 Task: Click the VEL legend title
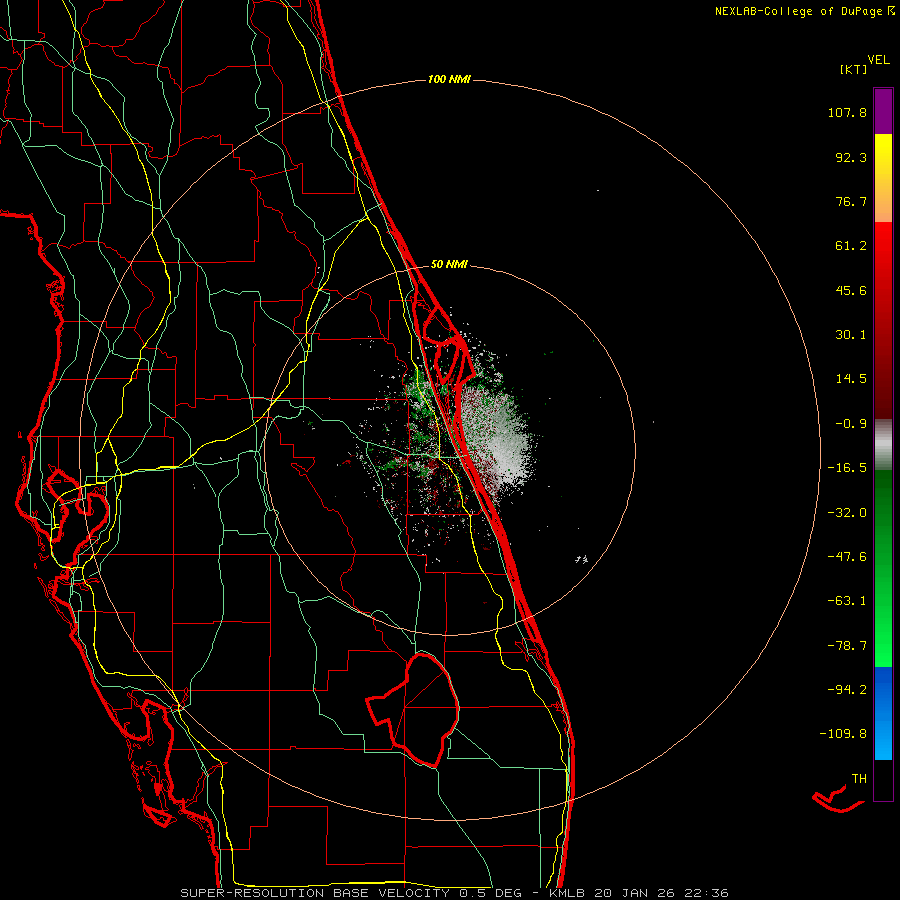(878, 60)
